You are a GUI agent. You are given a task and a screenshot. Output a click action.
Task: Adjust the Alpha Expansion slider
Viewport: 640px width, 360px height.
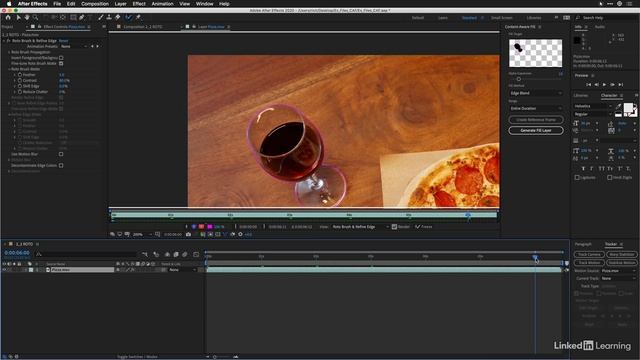click(519, 79)
